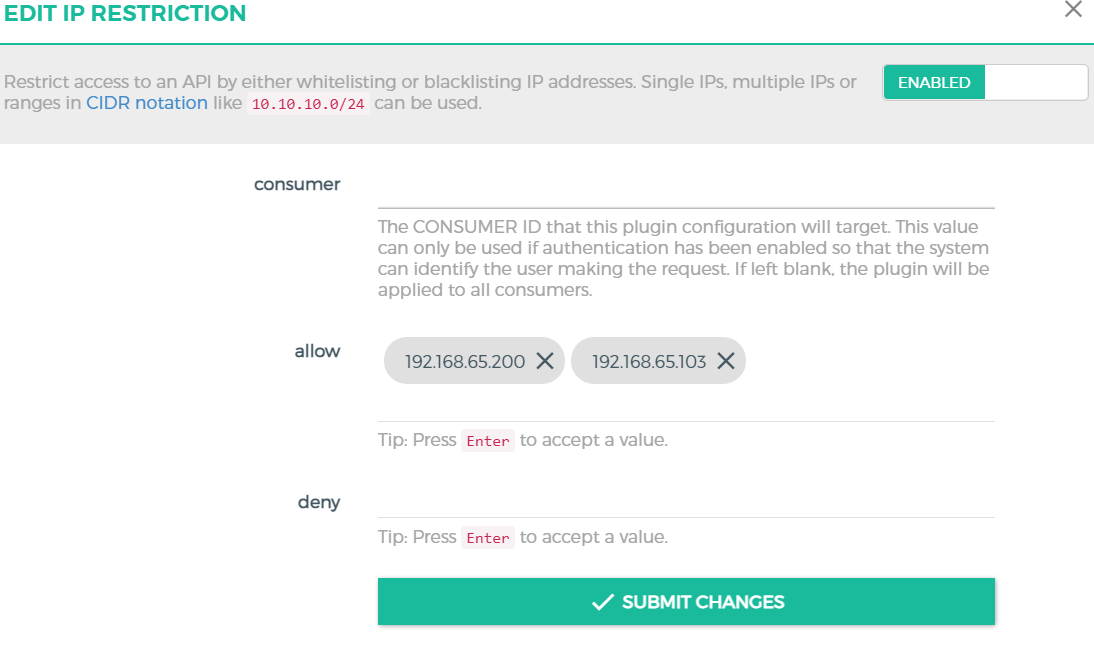This screenshot has height=649, width=1094.
Task: Select the 192.168.65.103 chip text
Action: pyautogui.click(x=649, y=361)
